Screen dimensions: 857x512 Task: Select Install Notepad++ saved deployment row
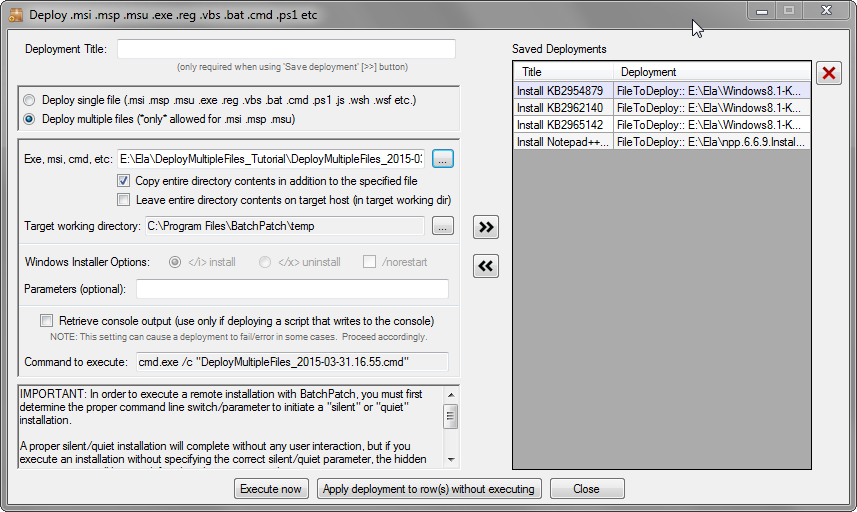pos(662,142)
